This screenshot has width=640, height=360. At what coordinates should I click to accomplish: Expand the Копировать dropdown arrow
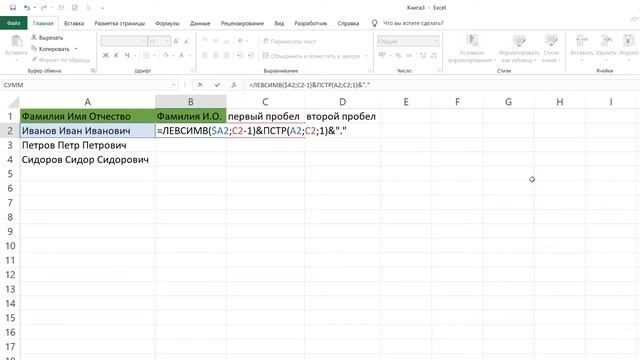point(76,49)
